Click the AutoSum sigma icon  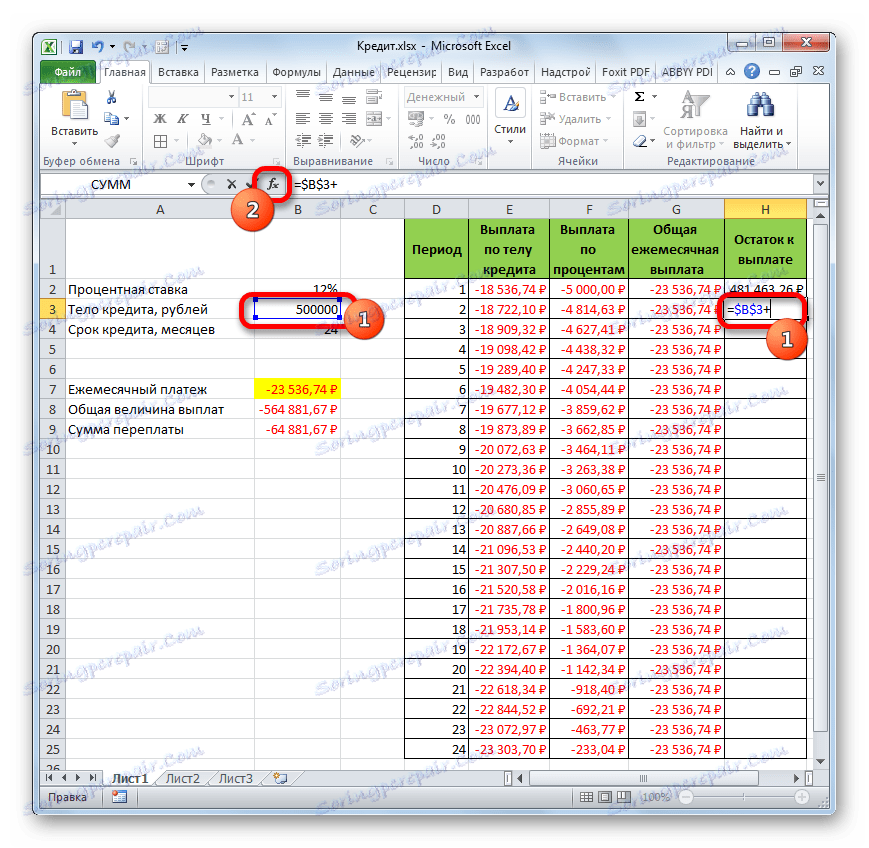coord(639,97)
